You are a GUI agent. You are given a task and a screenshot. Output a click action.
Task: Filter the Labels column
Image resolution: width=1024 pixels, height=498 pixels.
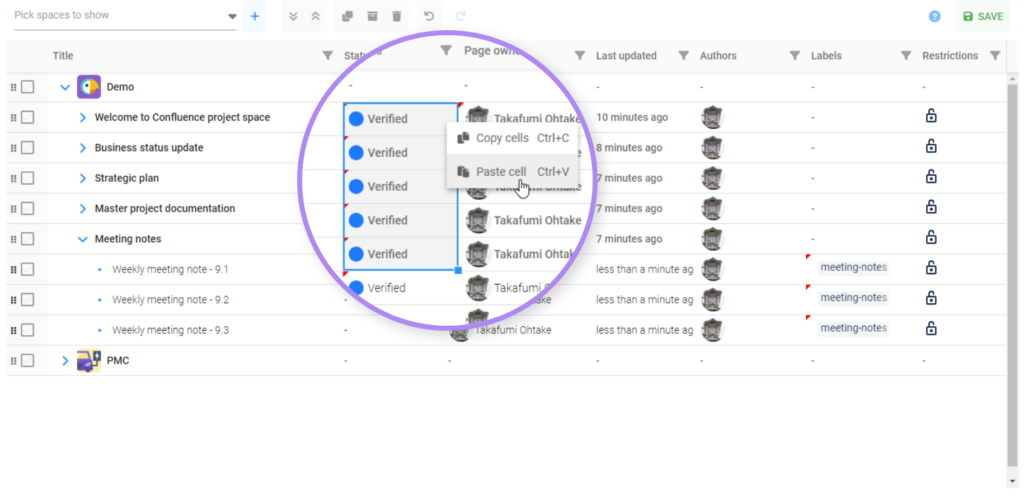[x=906, y=56]
